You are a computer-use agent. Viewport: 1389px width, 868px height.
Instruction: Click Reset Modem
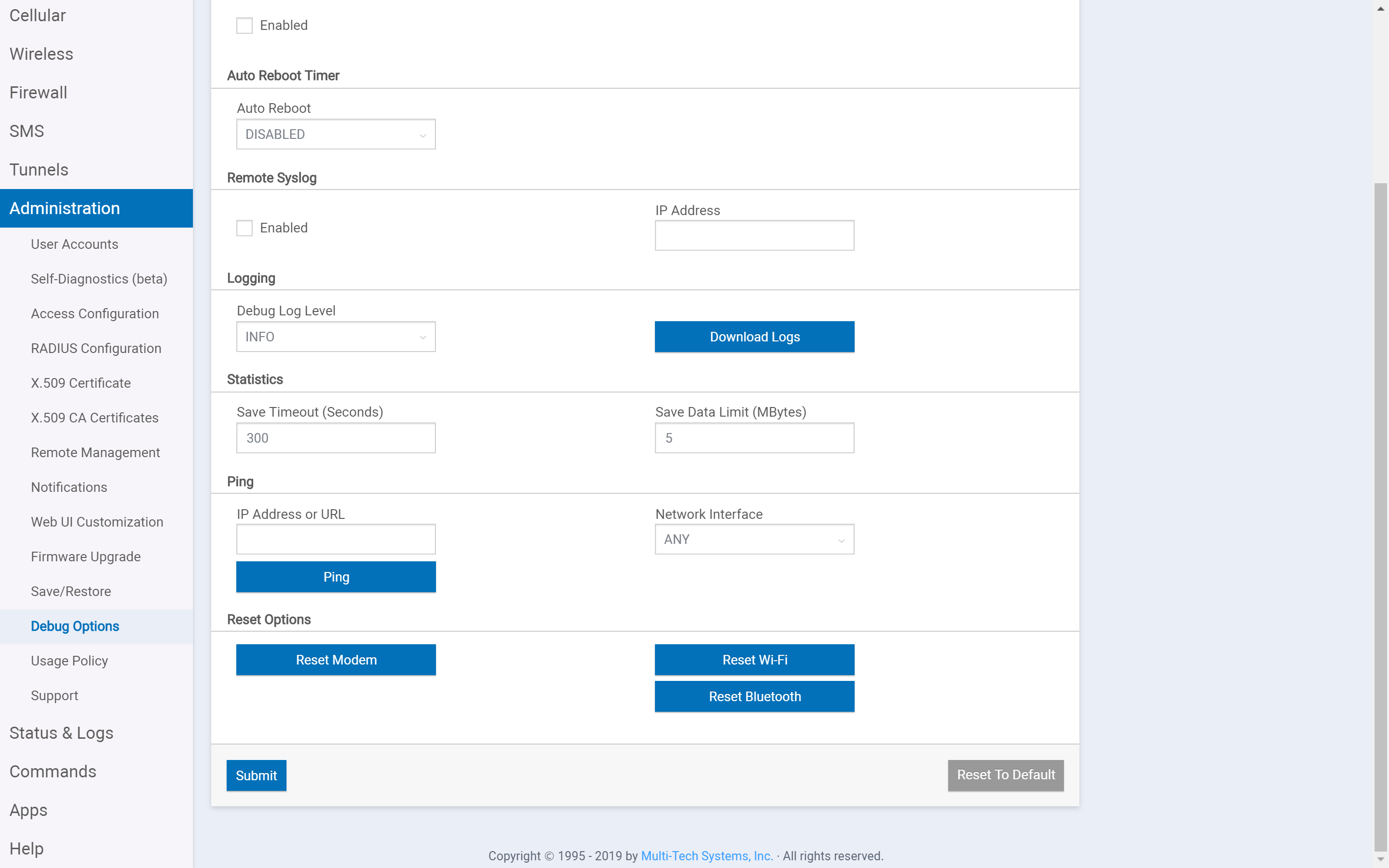pyautogui.click(x=336, y=660)
